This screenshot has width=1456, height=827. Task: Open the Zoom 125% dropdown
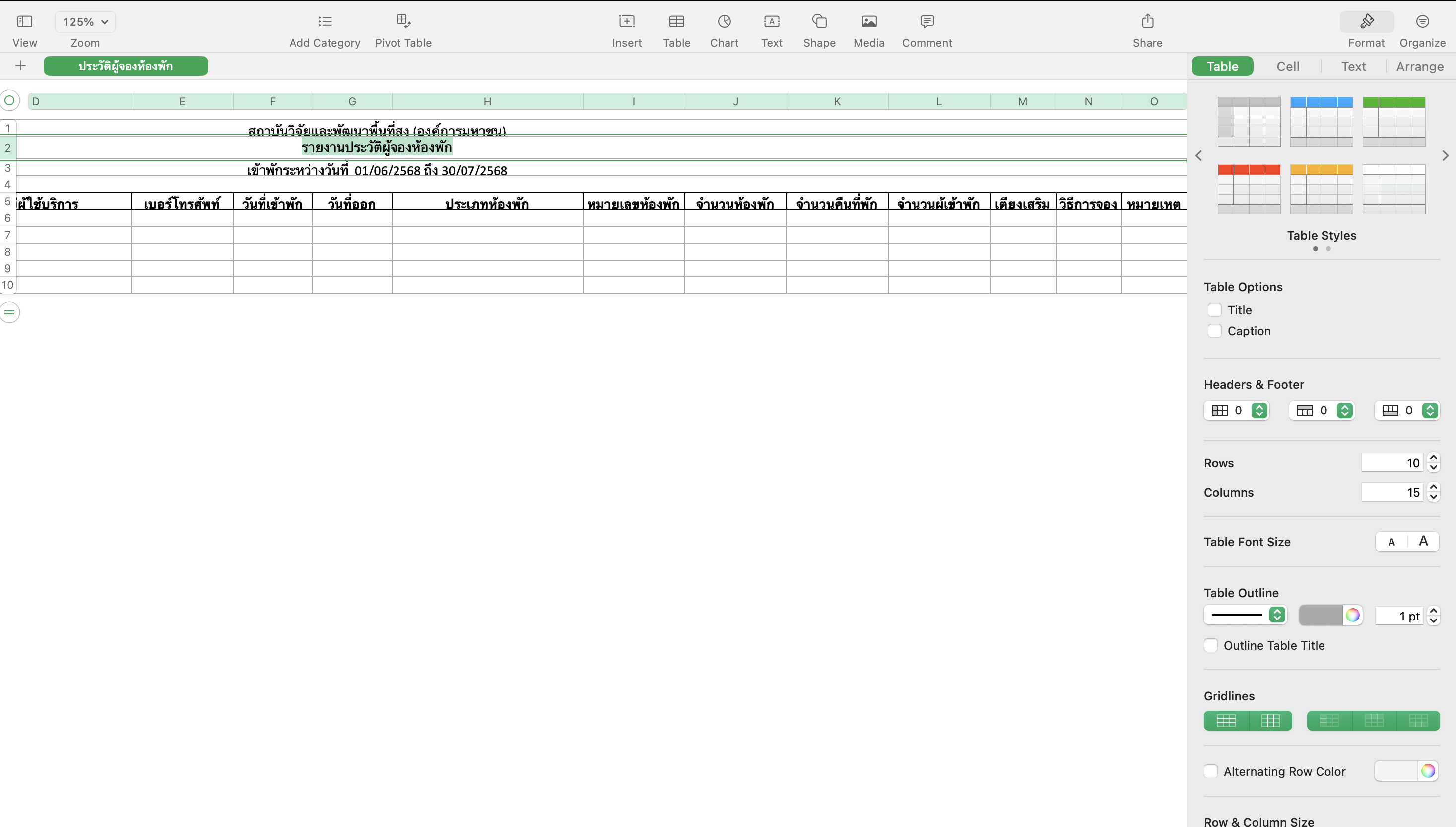(85, 21)
